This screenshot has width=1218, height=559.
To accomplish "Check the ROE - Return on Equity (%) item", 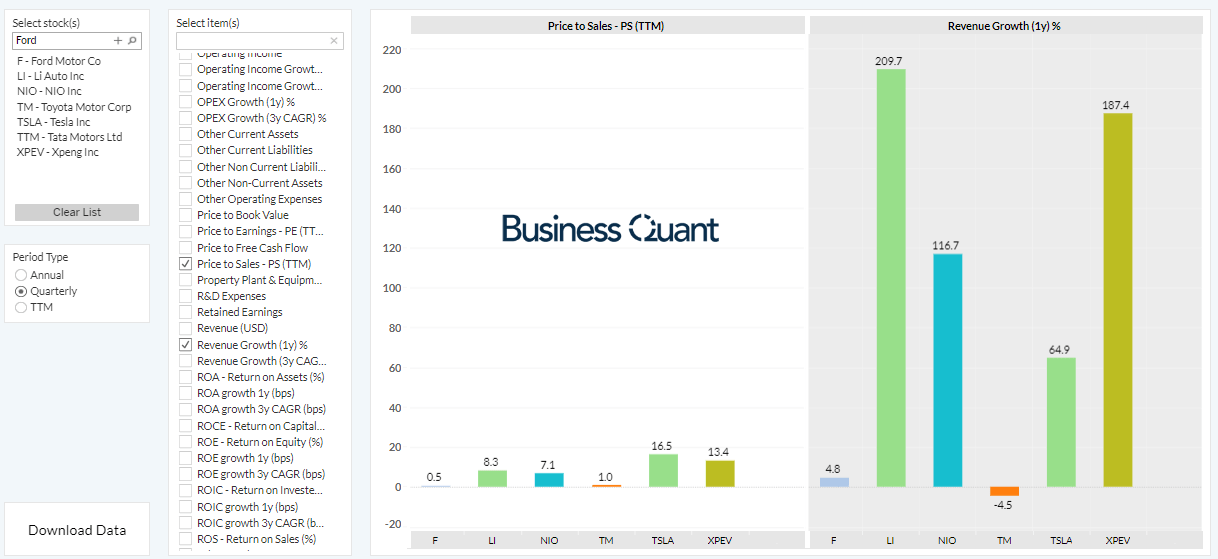I will pos(185,442).
